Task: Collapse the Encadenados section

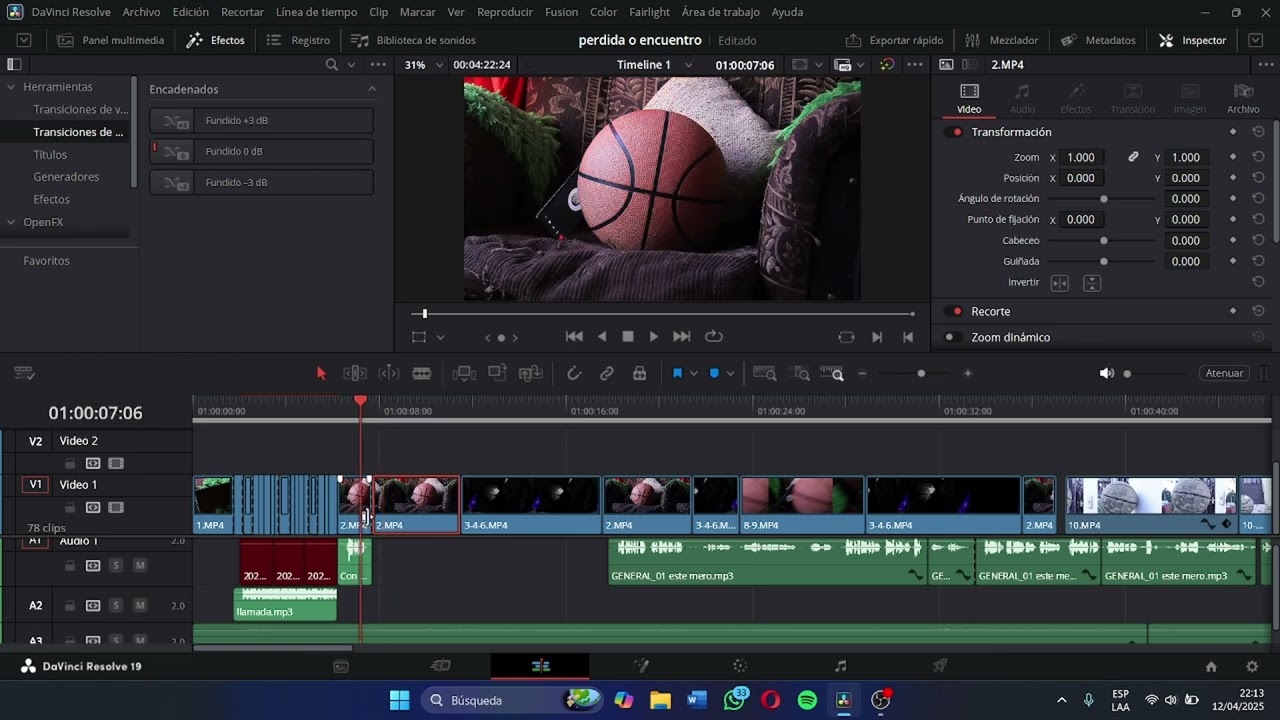Action: click(372, 89)
